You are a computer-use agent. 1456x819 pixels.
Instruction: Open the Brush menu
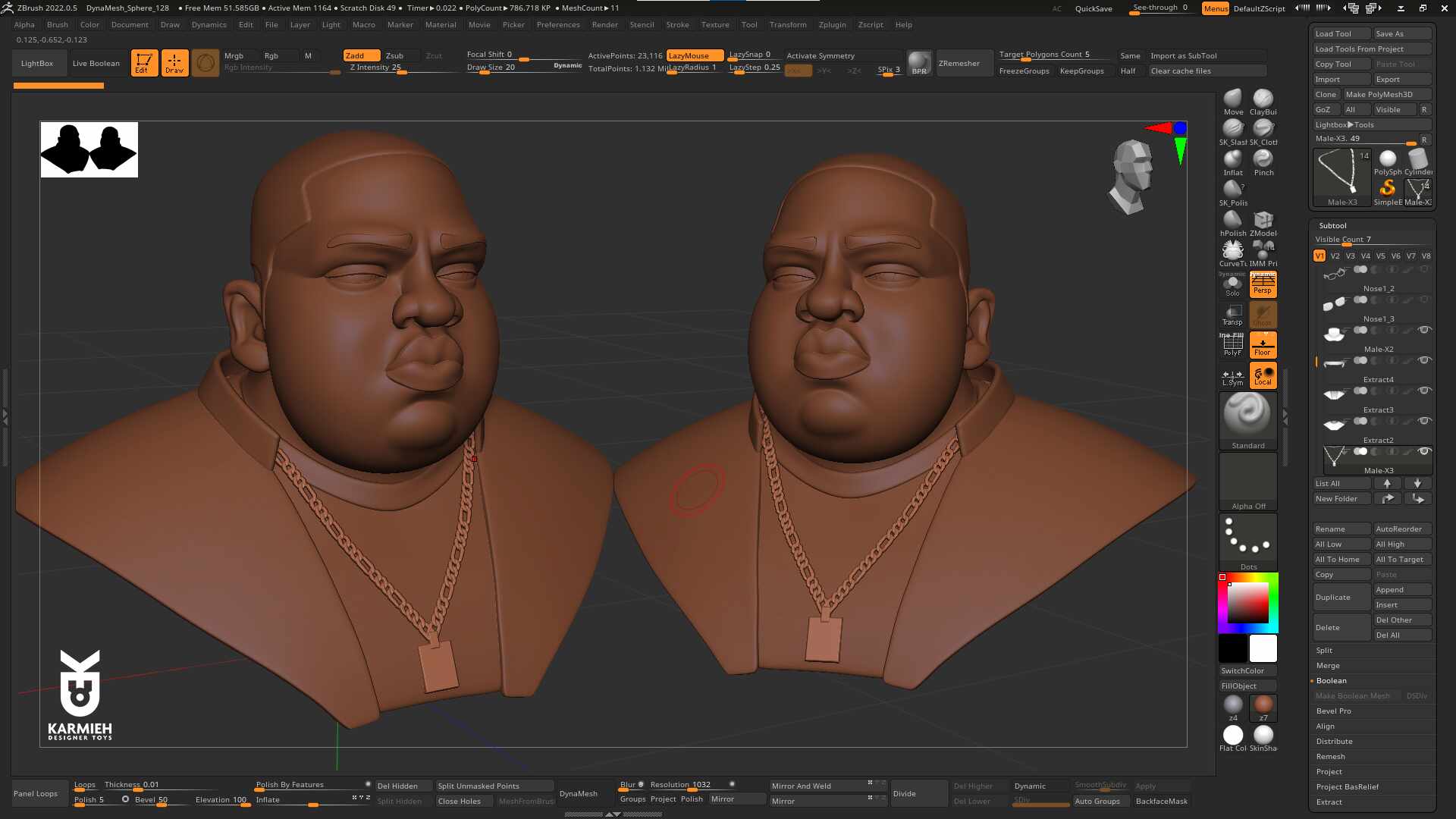click(x=58, y=24)
